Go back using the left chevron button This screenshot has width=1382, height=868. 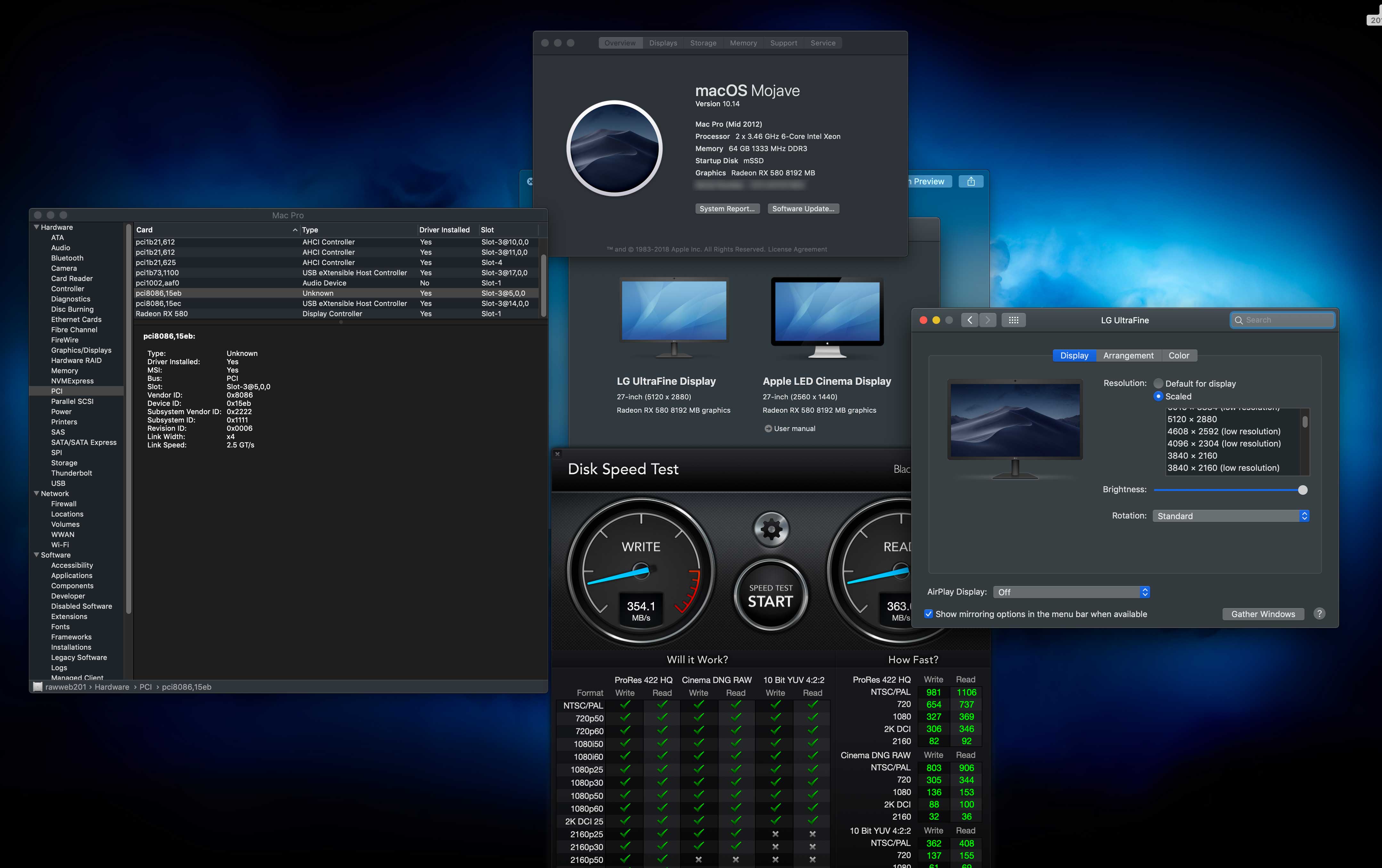[x=969, y=320]
